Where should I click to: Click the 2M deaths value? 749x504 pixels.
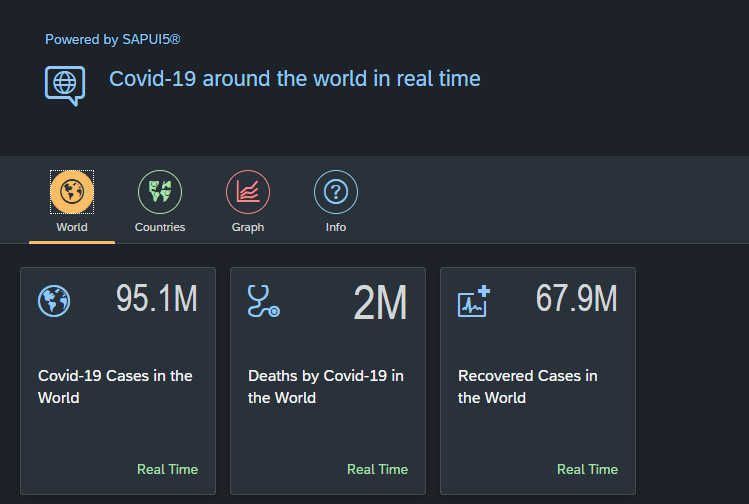coord(380,302)
